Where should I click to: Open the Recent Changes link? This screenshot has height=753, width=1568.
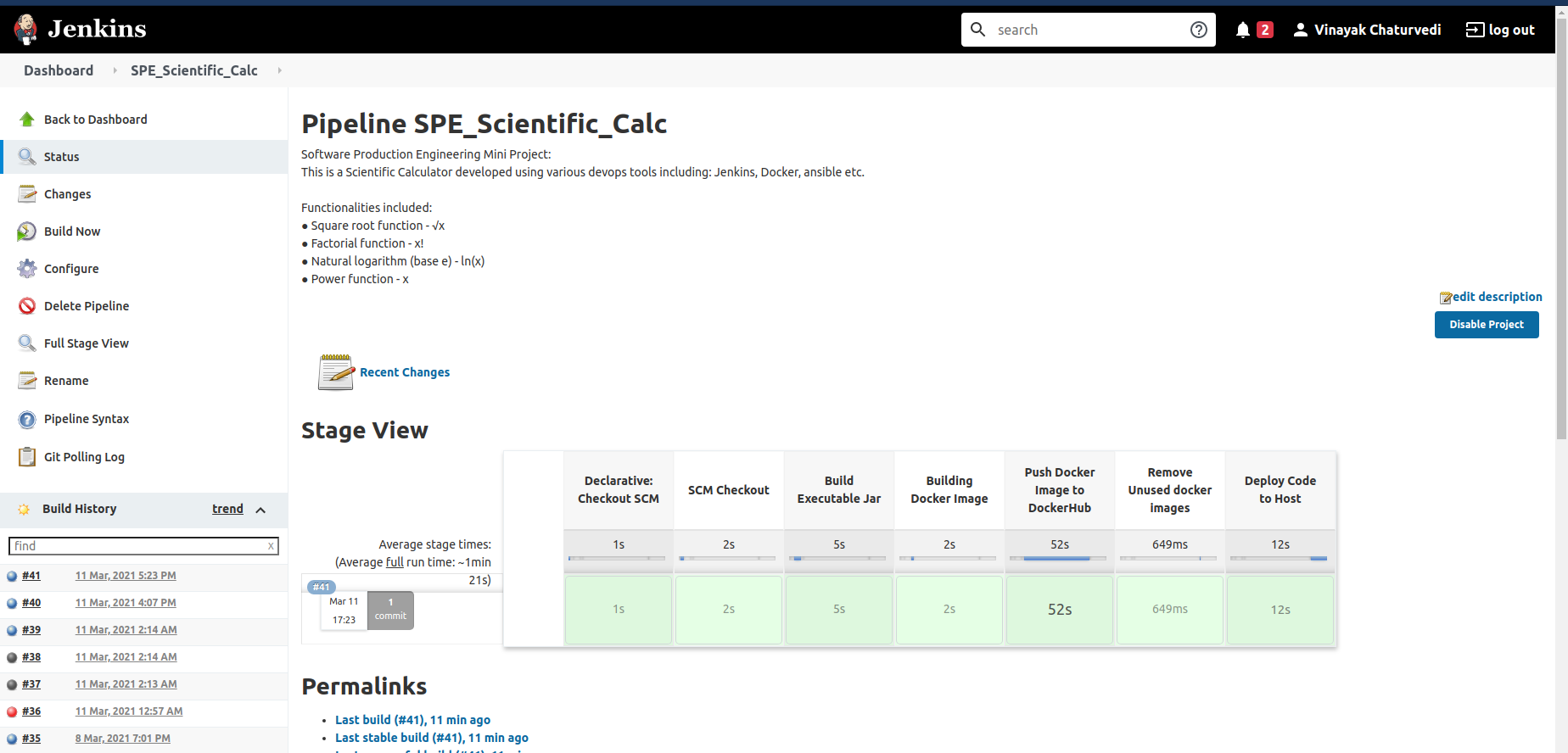coord(405,372)
